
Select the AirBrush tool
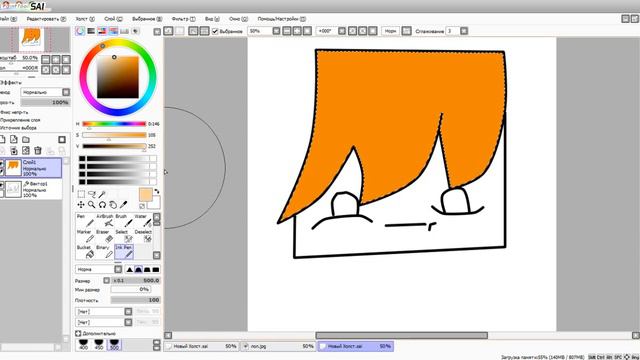[105, 220]
